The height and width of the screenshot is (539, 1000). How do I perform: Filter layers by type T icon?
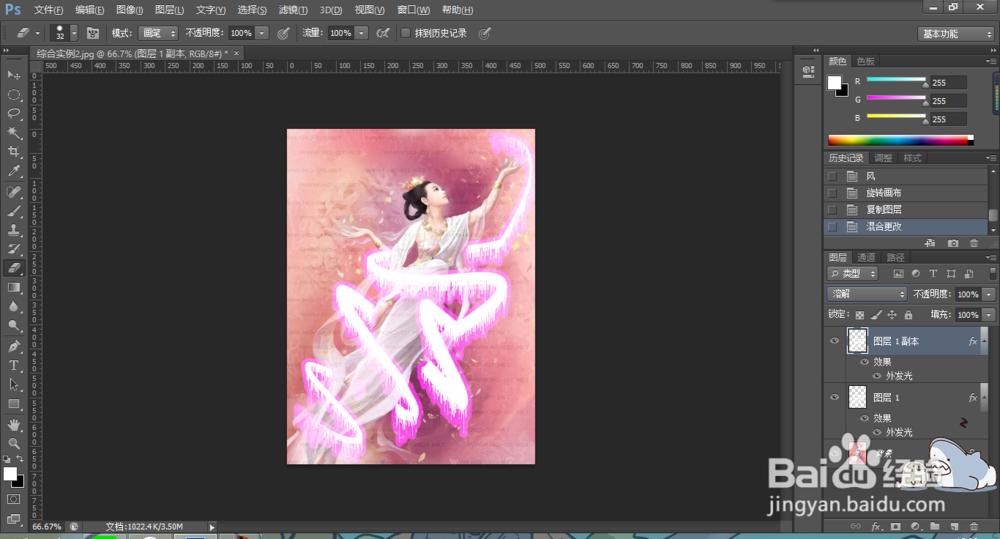[x=933, y=274]
